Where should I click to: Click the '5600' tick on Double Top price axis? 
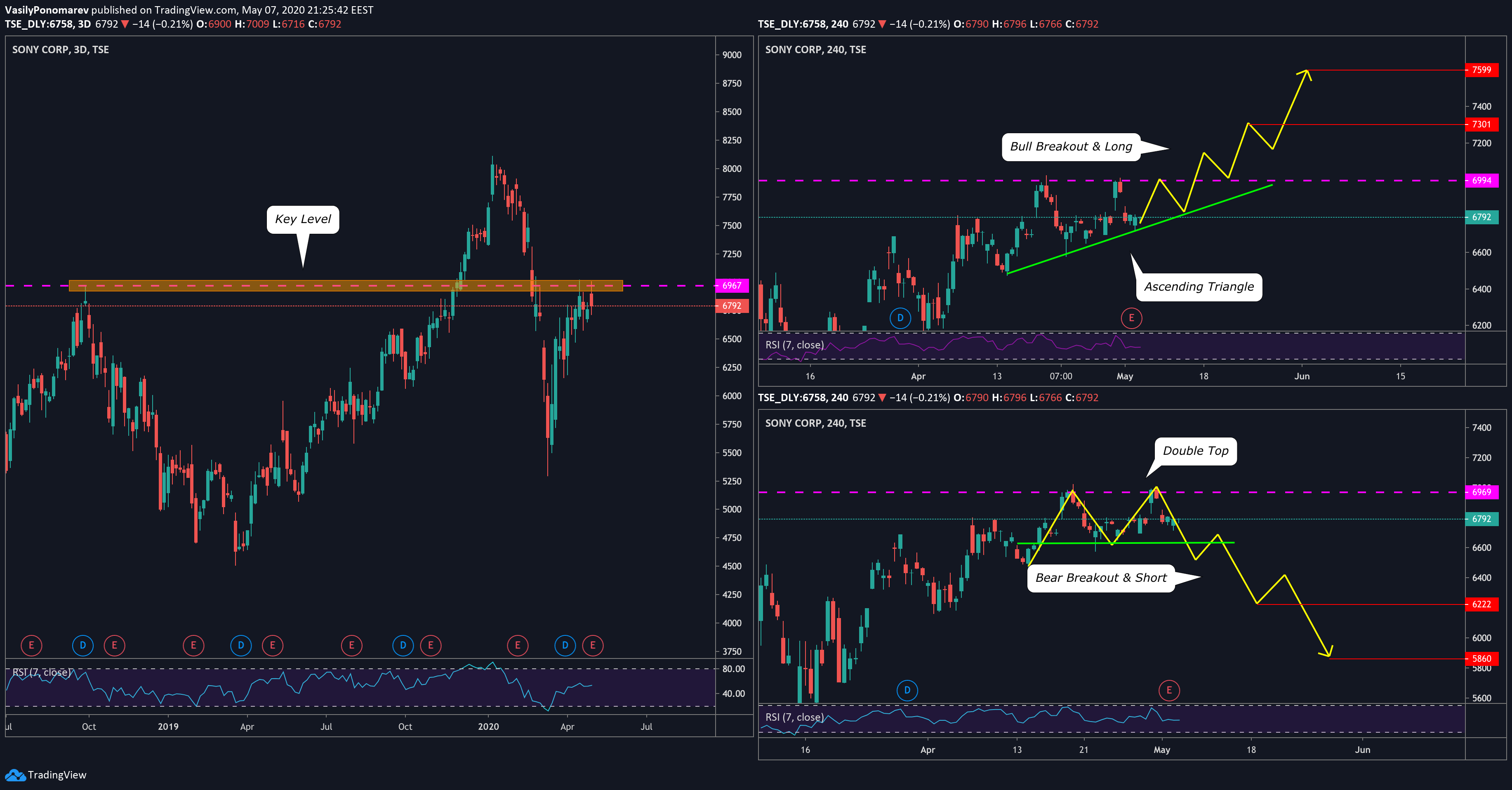click(x=1481, y=698)
